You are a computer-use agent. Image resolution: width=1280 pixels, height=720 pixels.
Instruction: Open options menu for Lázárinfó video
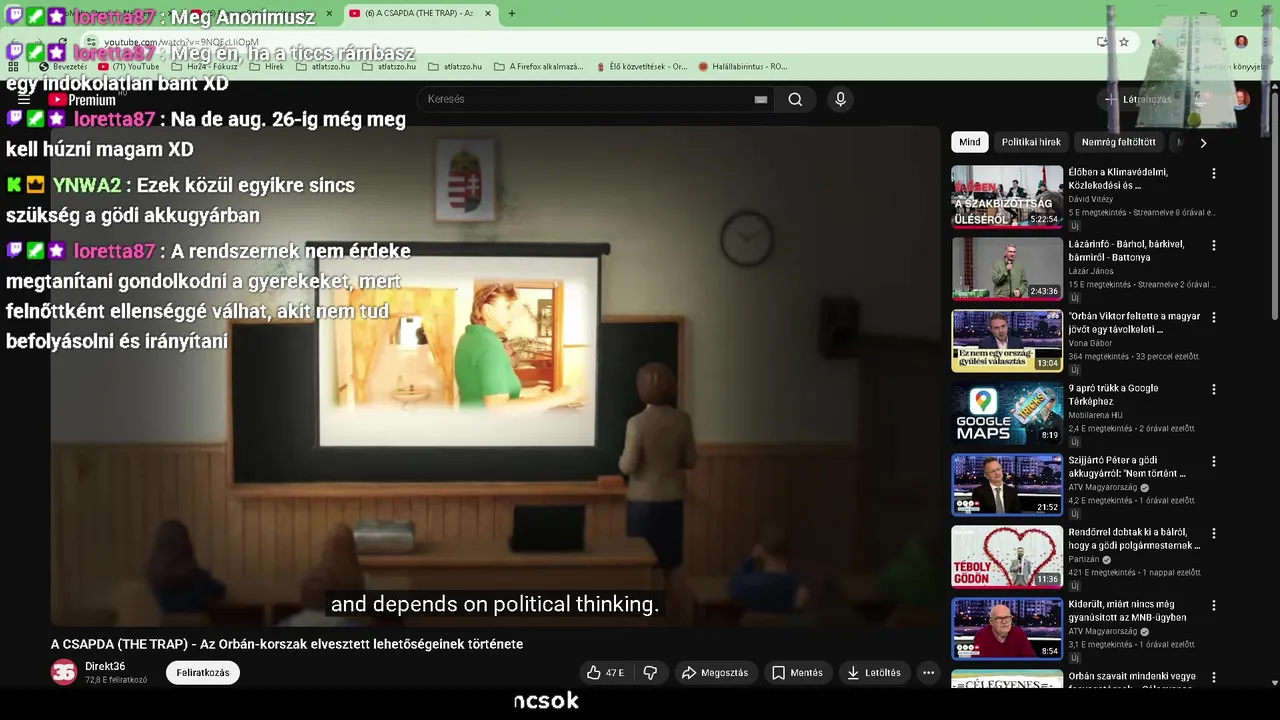coord(1214,245)
